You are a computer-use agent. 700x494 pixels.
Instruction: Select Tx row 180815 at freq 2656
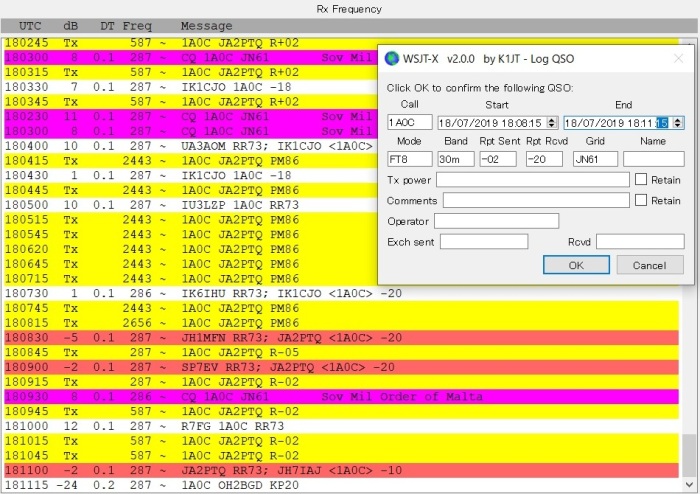coord(342,323)
